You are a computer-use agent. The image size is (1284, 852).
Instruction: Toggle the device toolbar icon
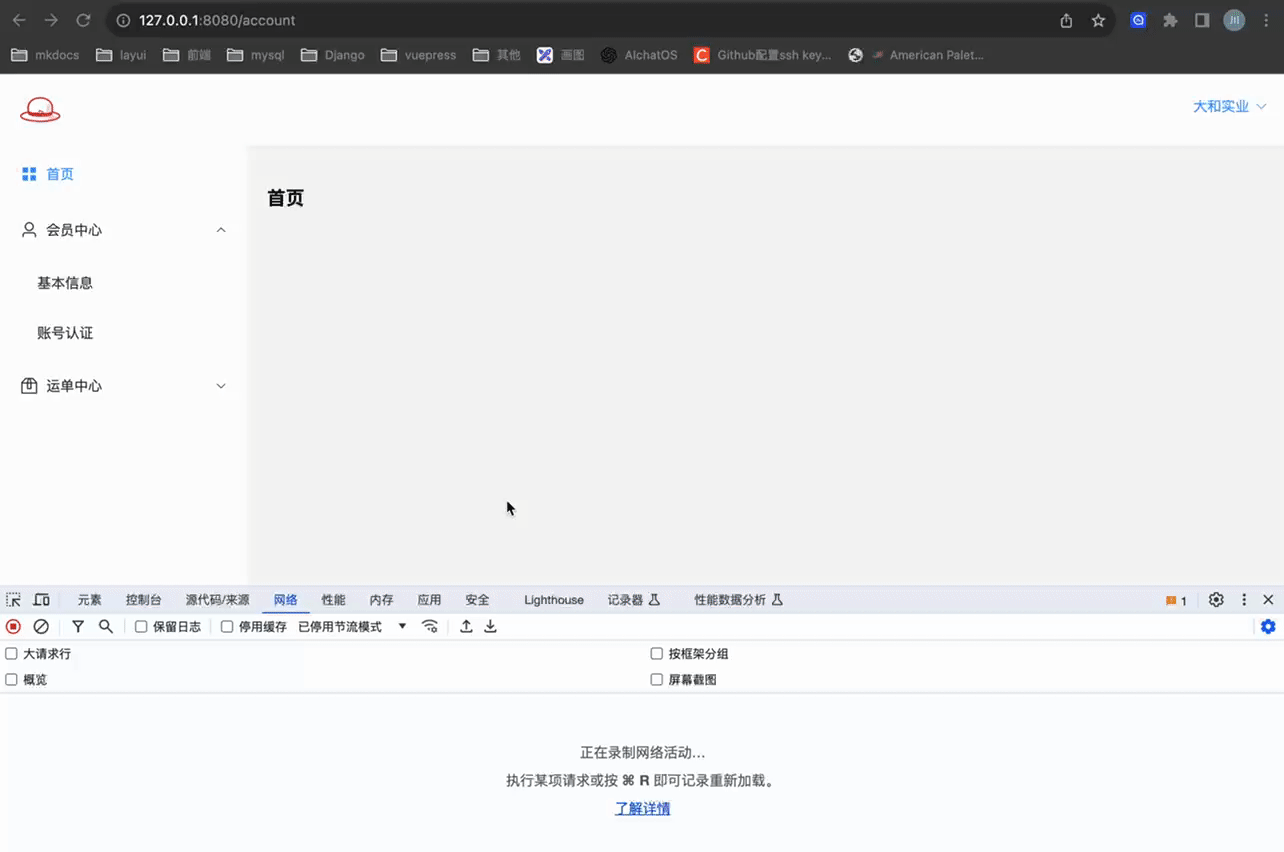point(42,600)
